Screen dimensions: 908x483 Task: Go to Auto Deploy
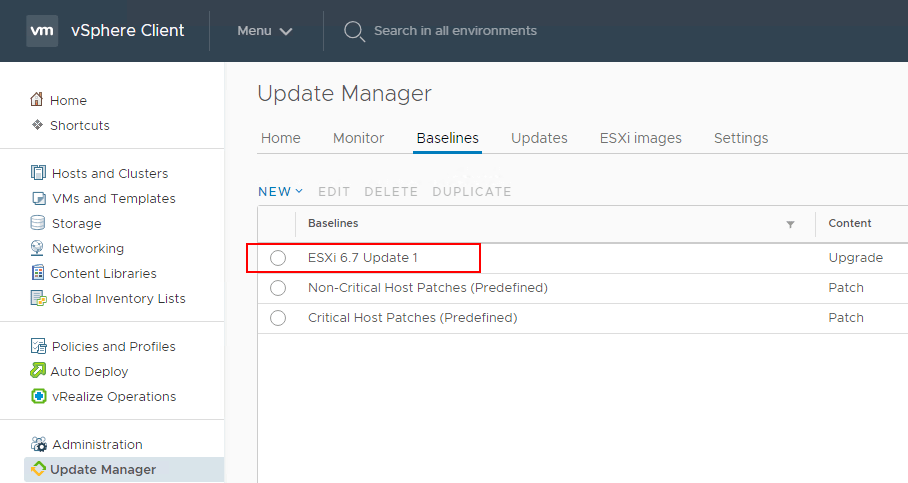point(89,371)
